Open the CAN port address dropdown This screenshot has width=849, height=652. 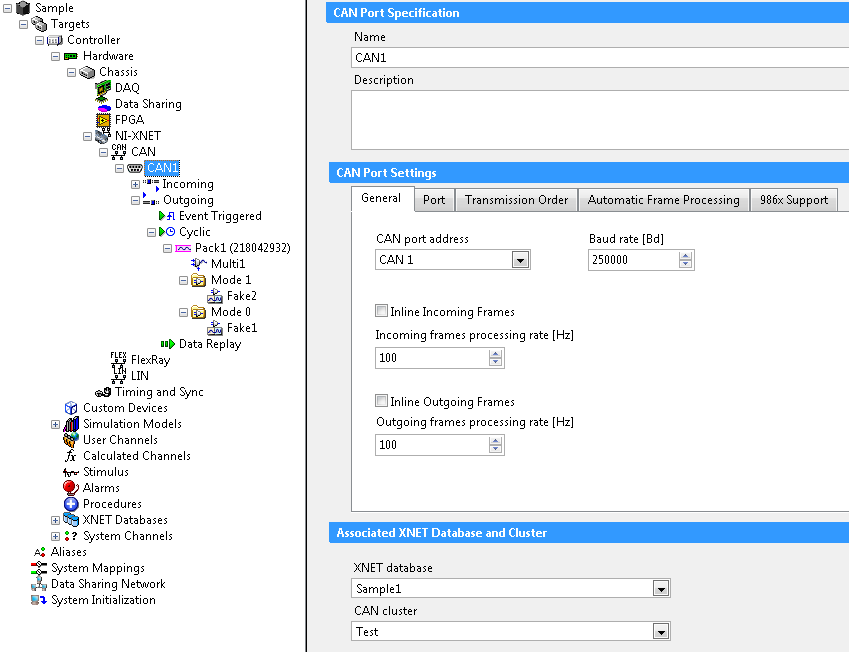(520, 260)
